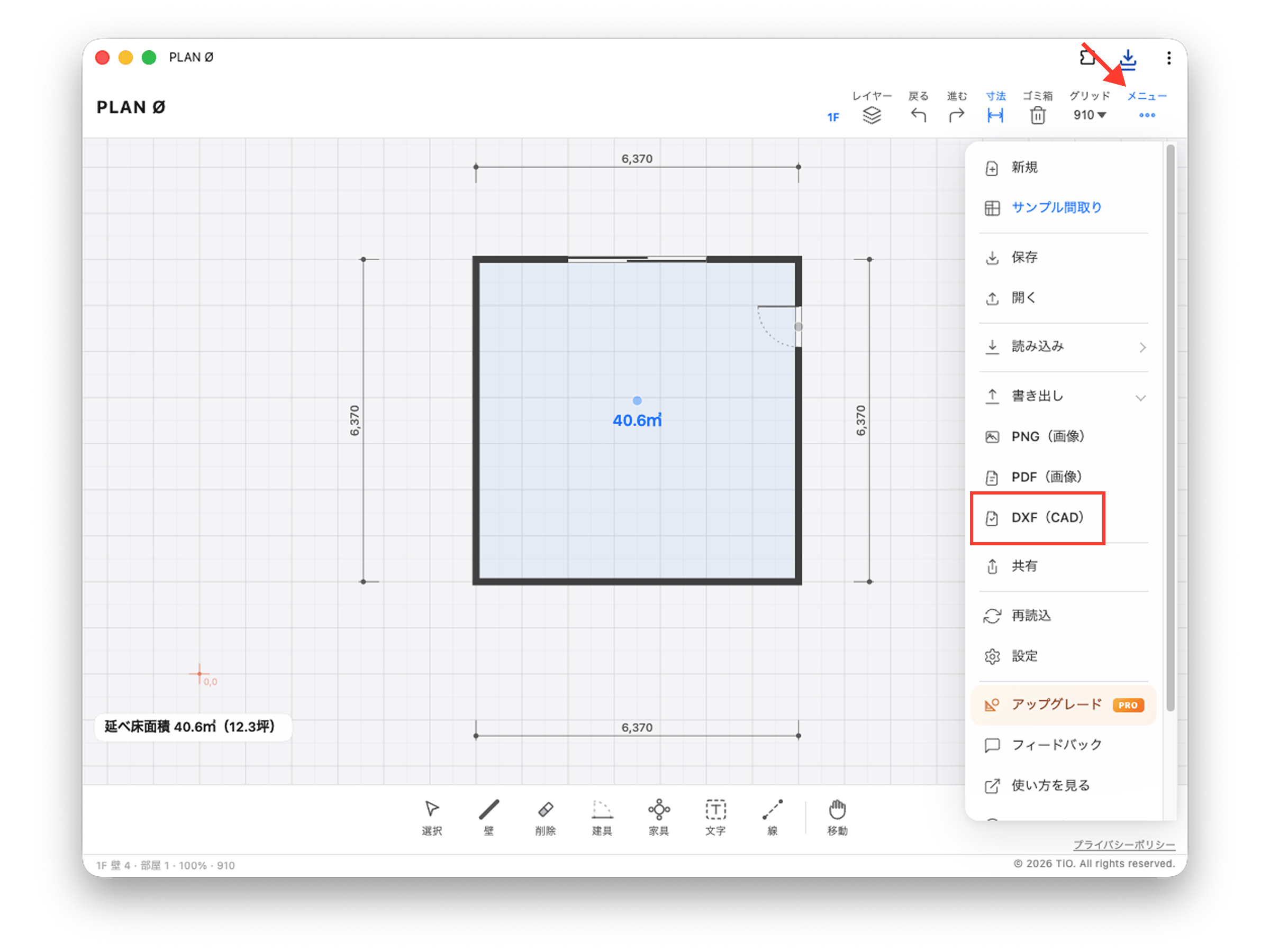Select the 家具 furniture tool
Image resolution: width=1270 pixels, height=952 pixels.
coord(658,817)
